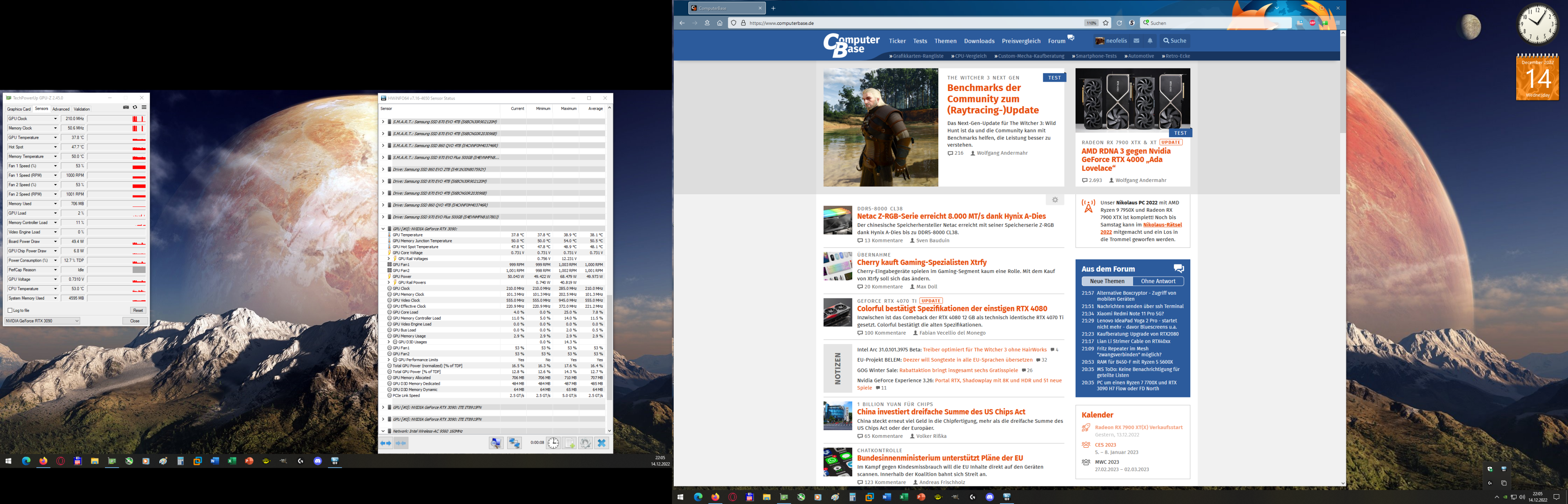Reset HWiNFO timers with the clock icon
The width and height of the screenshot is (1568, 504).
[x=554, y=443]
